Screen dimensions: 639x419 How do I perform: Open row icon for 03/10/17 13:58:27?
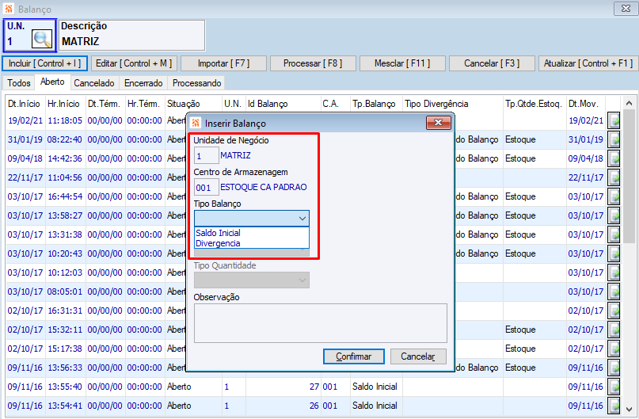coord(613,216)
